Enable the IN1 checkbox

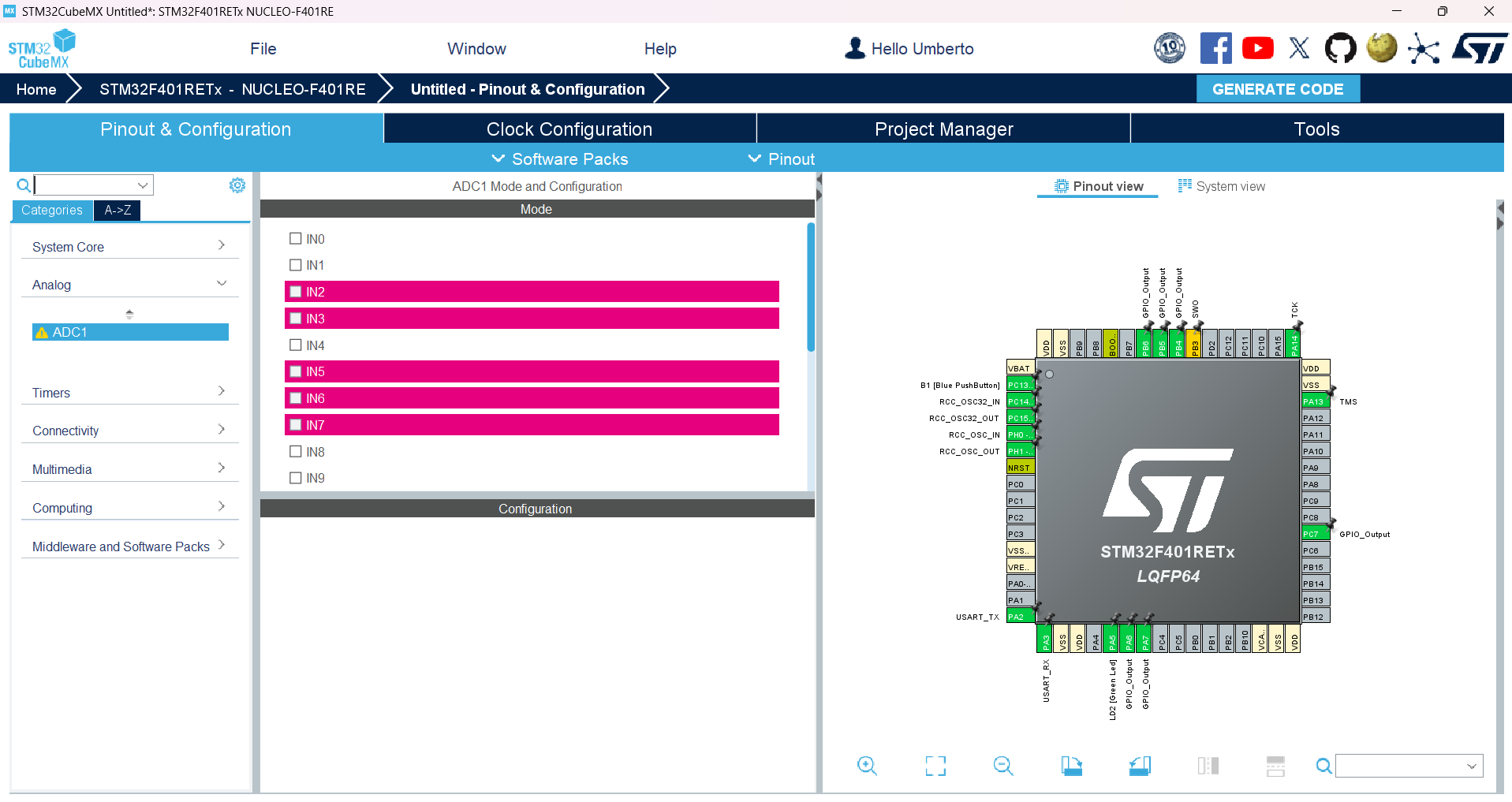point(296,265)
